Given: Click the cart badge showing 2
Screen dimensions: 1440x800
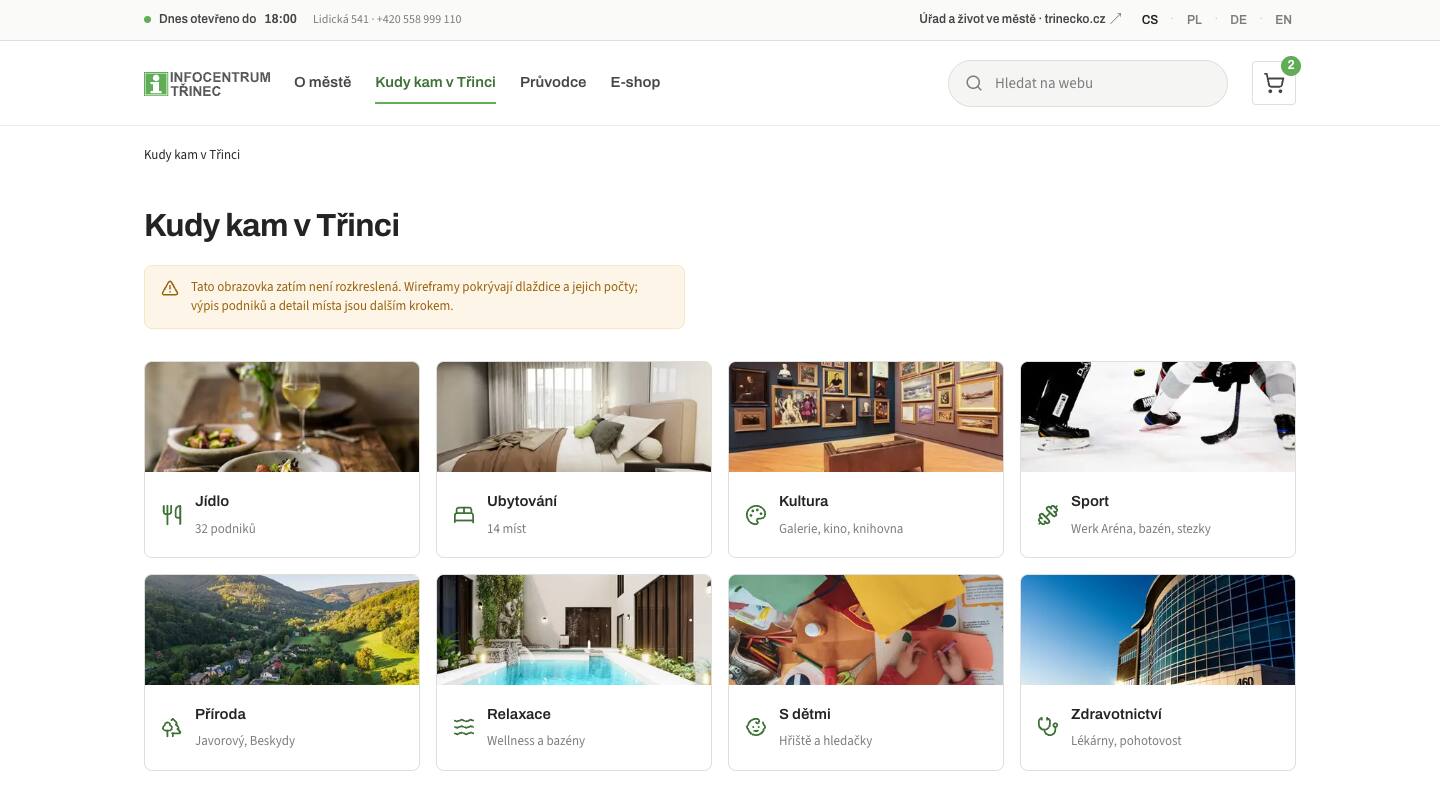Looking at the screenshot, I should point(1291,66).
